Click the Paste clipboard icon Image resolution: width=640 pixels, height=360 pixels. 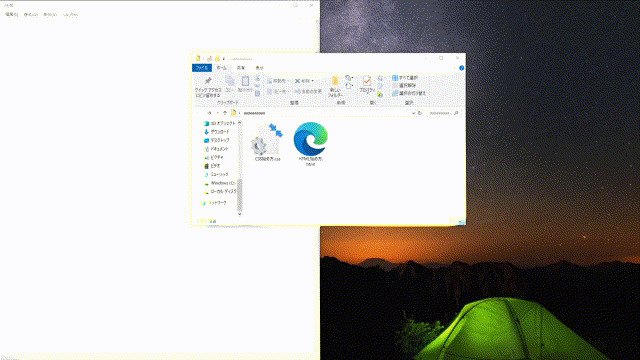(x=245, y=84)
